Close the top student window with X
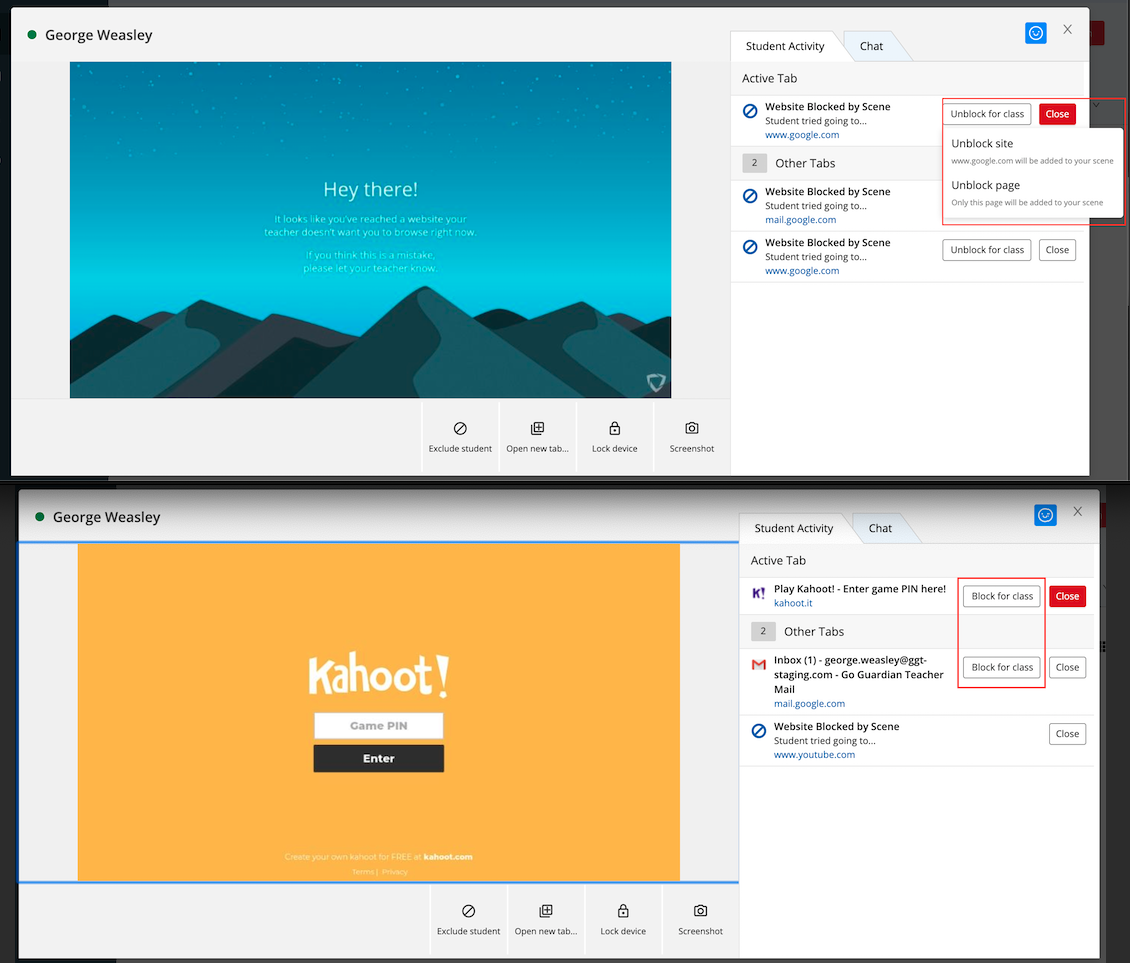 (x=1067, y=30)
